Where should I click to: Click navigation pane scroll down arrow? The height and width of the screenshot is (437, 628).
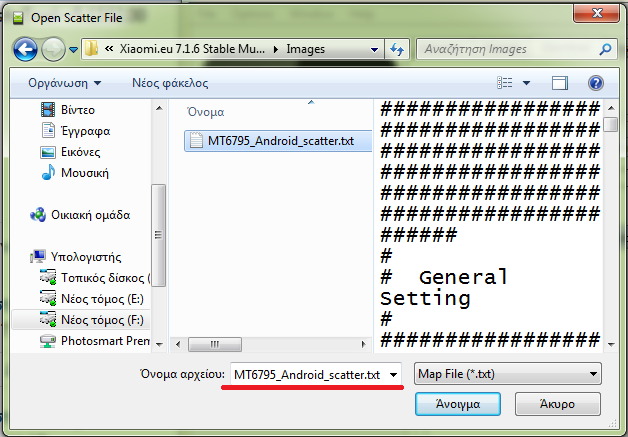[x=159, y=344]
